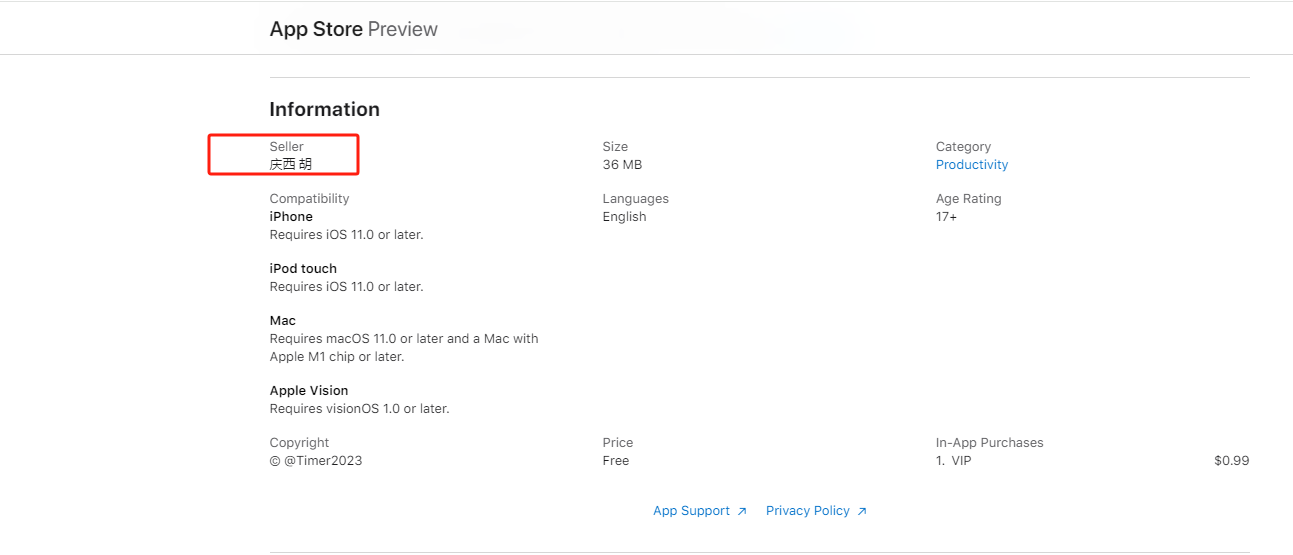1293x555 pixels.
Task: Click the App Support arrow icon
Action: 742,511
